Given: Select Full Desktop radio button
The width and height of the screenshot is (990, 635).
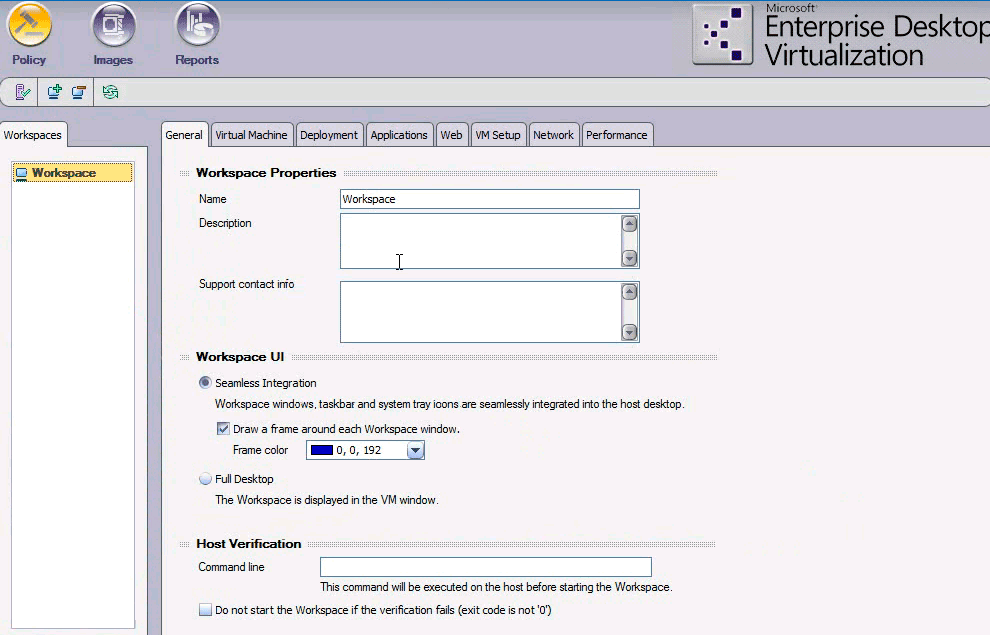Looking at the screenshot, I should [x=205, y=479].
